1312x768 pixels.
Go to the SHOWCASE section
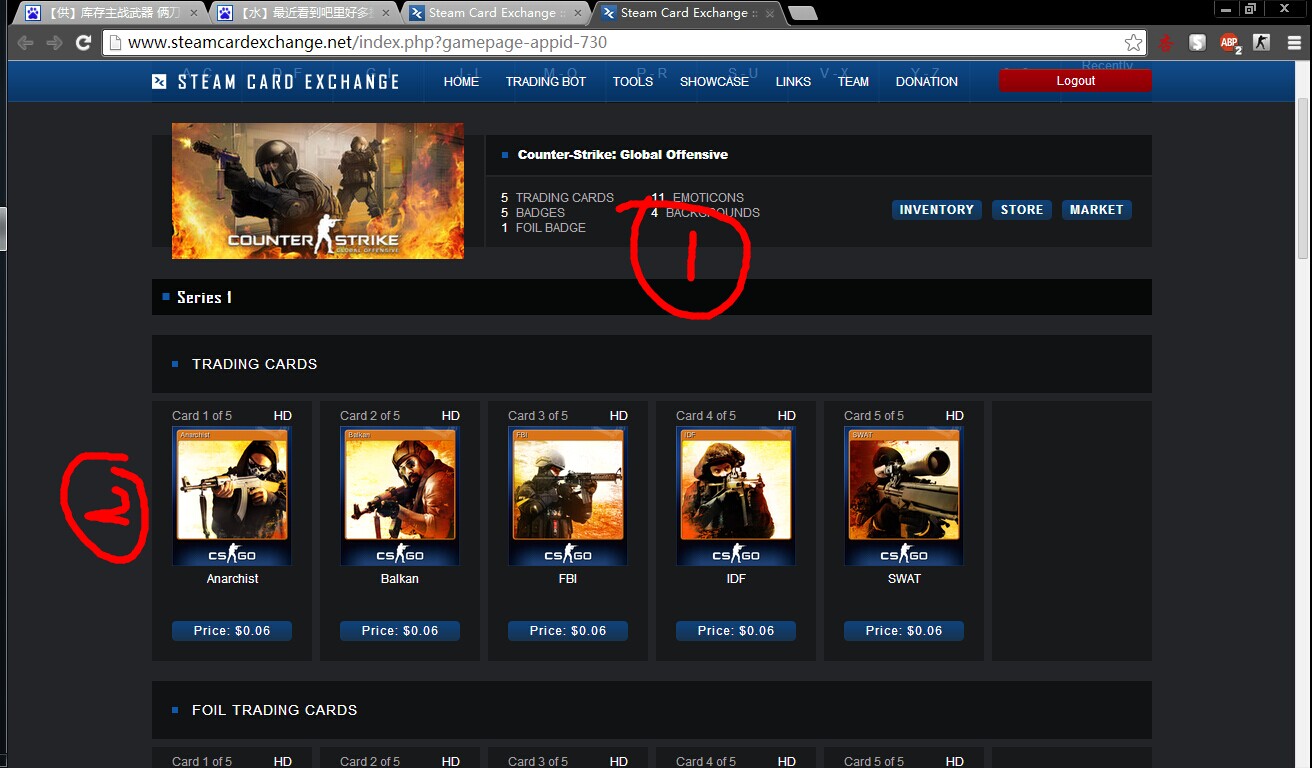714,82
